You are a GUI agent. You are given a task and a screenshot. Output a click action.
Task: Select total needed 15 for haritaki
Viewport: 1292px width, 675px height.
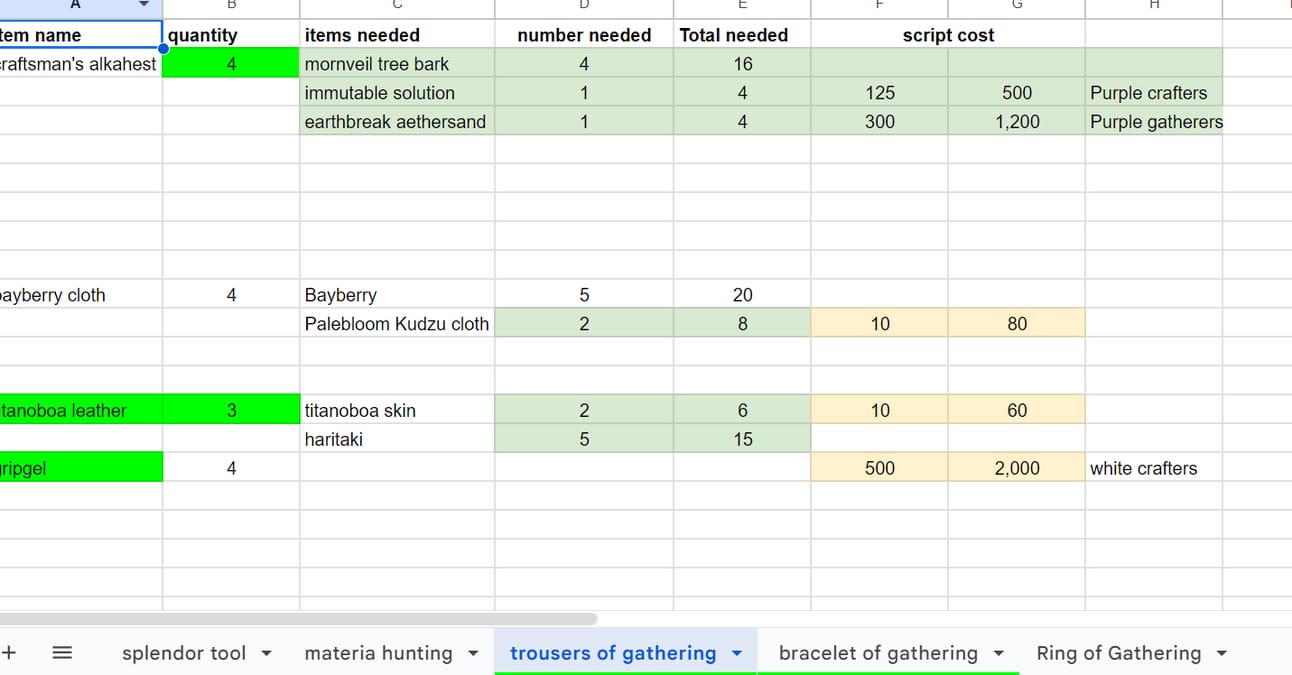point(742,439)
